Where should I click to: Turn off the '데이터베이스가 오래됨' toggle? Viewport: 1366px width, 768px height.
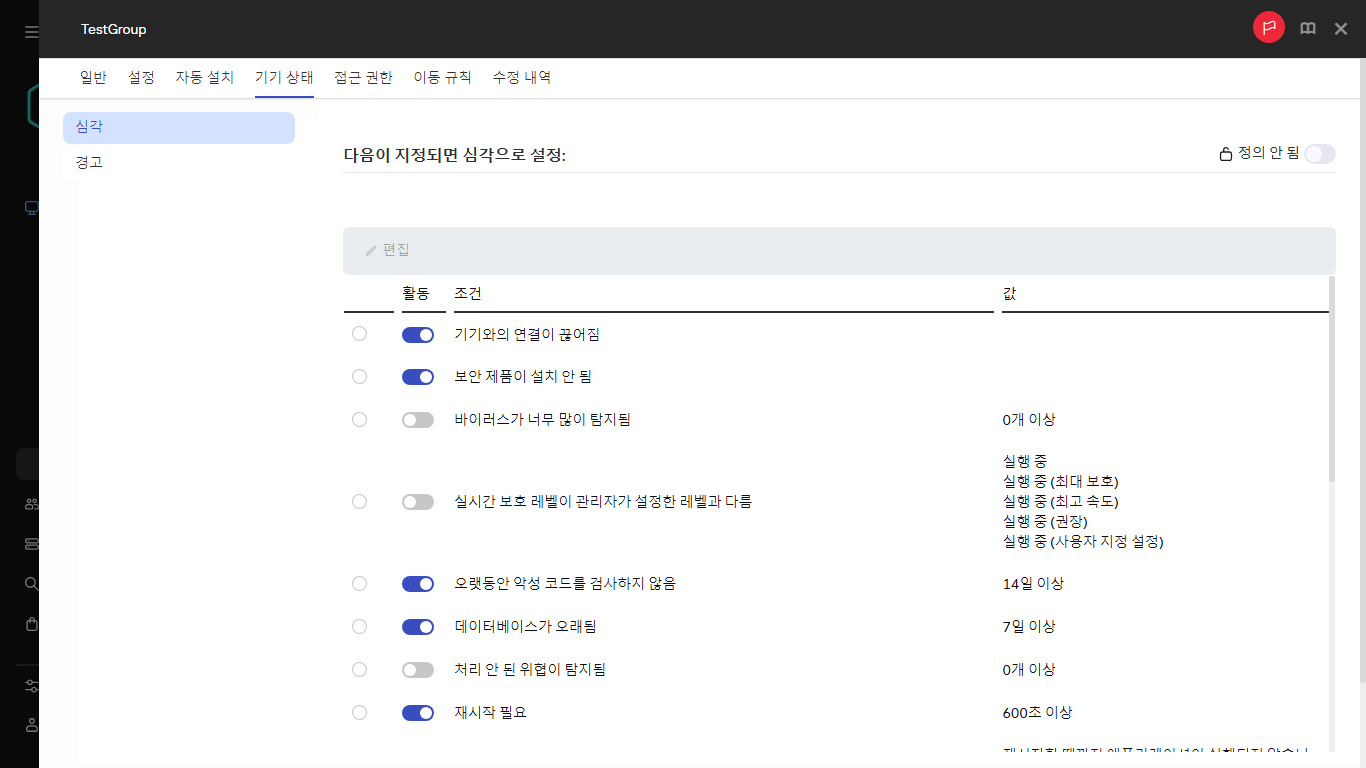(x=418, y=627)
